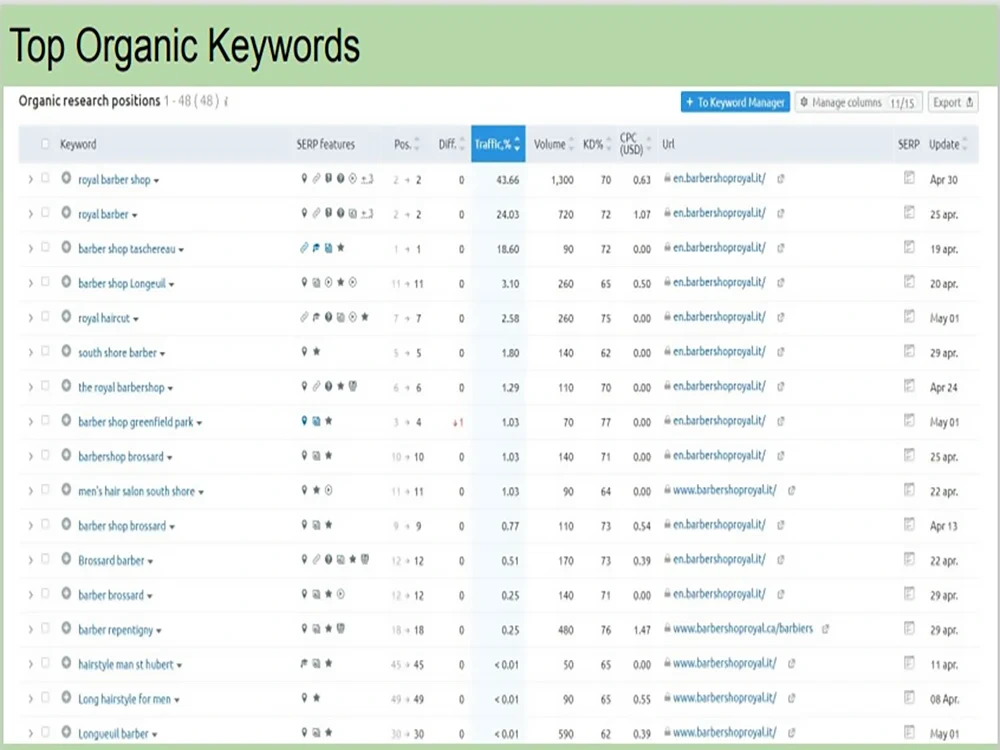Sort table by Diff. column
The width and height of the screenshot is (1000, 750).
coord(452,144)
